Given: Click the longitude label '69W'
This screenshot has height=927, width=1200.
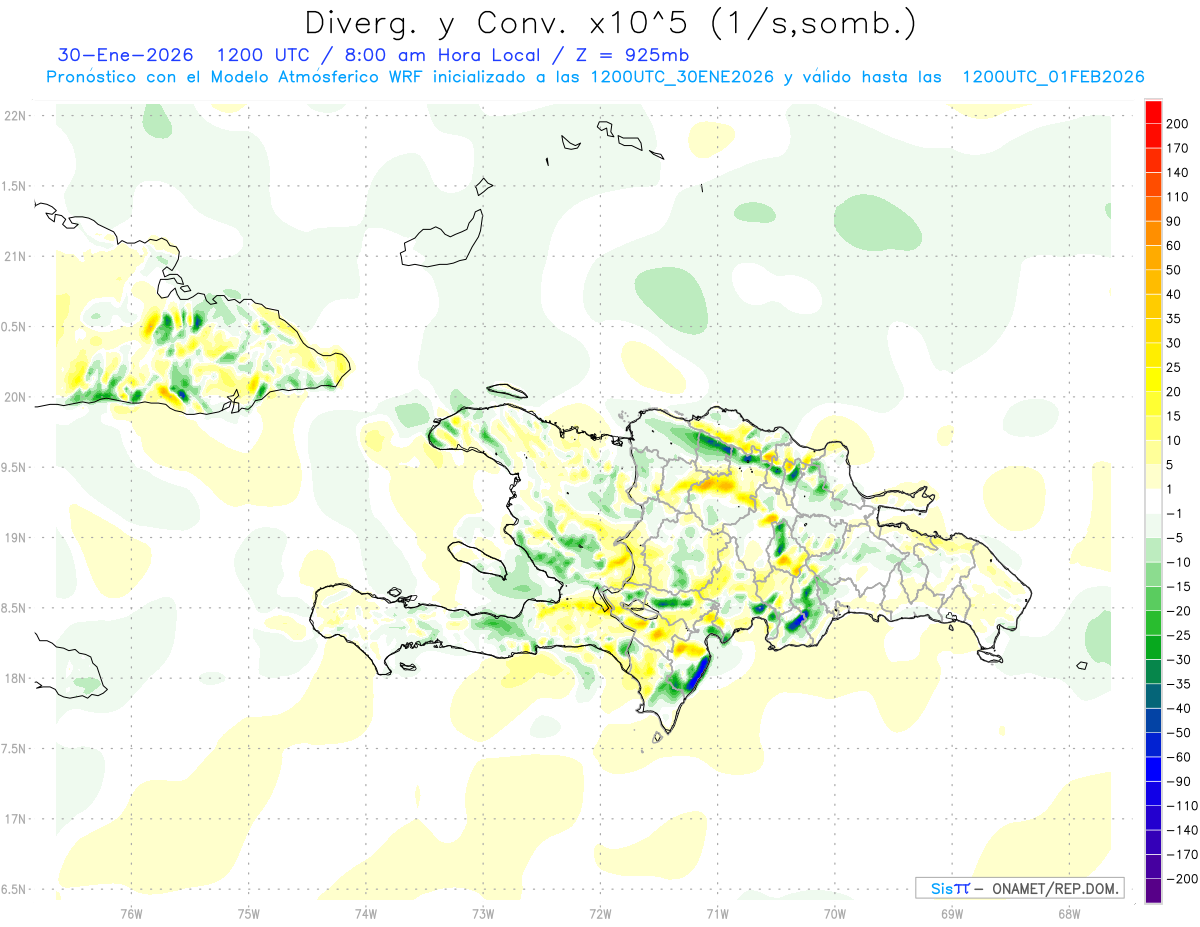Looking at the screenshot, I should tap(952, 912).
